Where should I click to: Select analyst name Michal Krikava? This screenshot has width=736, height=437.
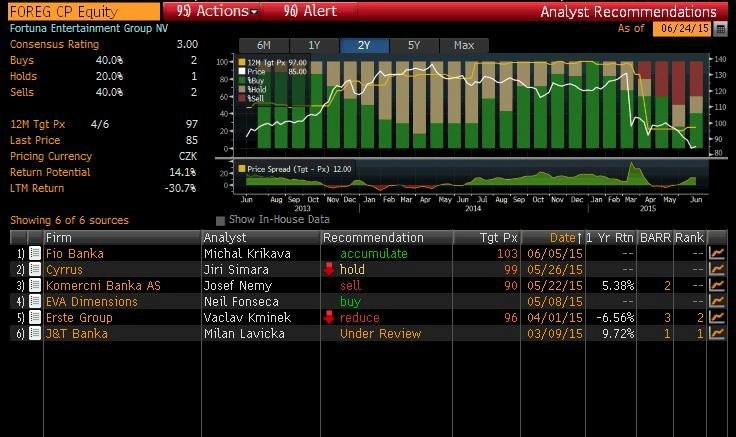pos(247,254)
